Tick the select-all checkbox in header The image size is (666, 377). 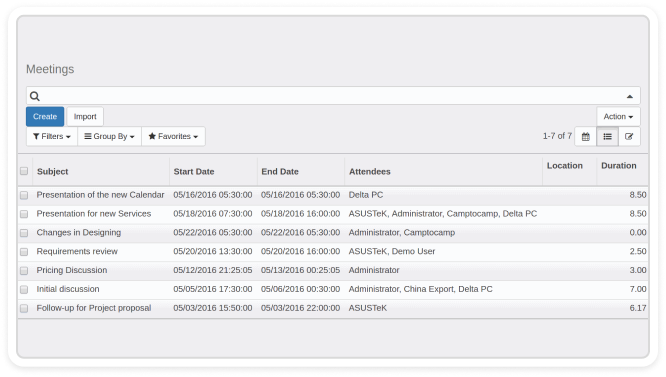pyautogui.click(x=24, y=171)
